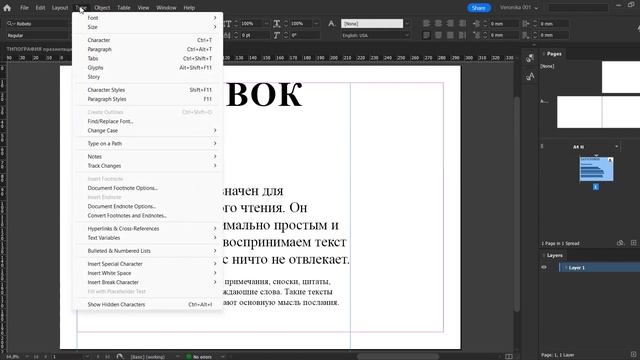Viewport: 640px width, 360px height.
Task: Click the left indent icon
Action: click(x=476, y=24)
